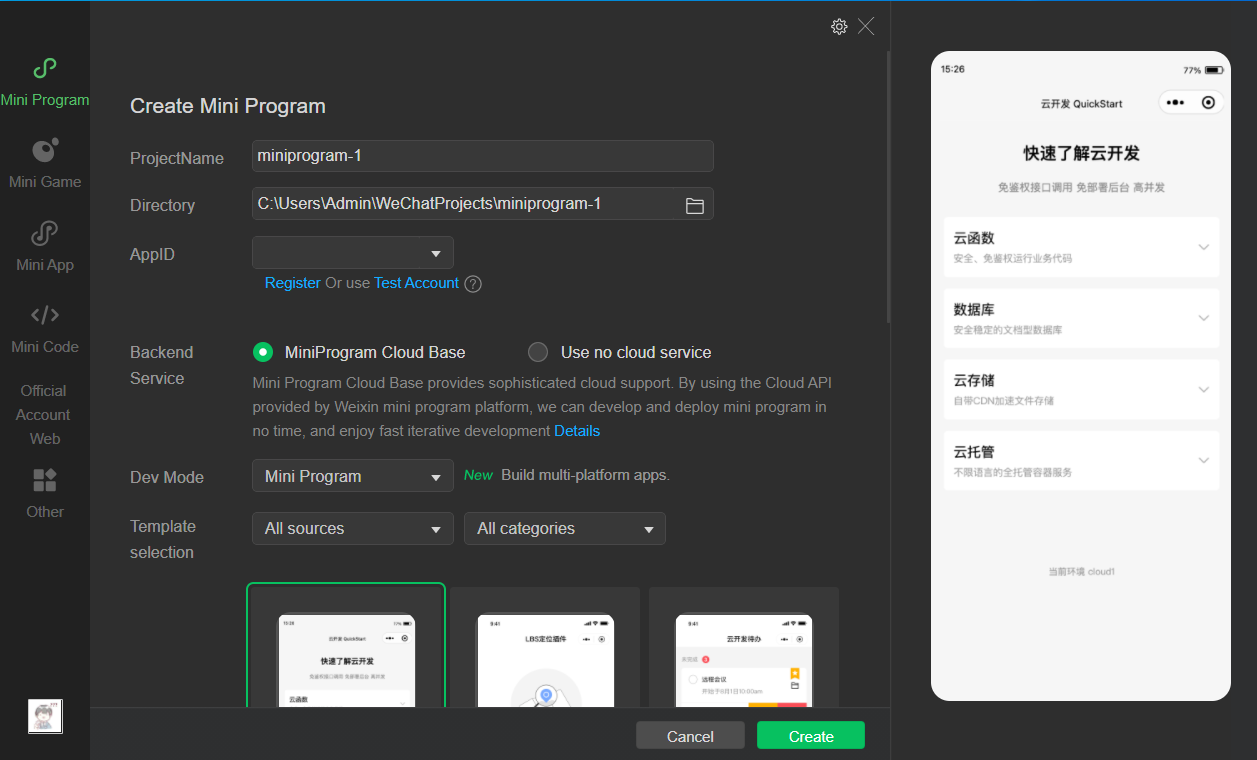Screen dimensions: 1257x760
Task: Open the Cloud Base Details link
Action: click(x=577, y=431)
